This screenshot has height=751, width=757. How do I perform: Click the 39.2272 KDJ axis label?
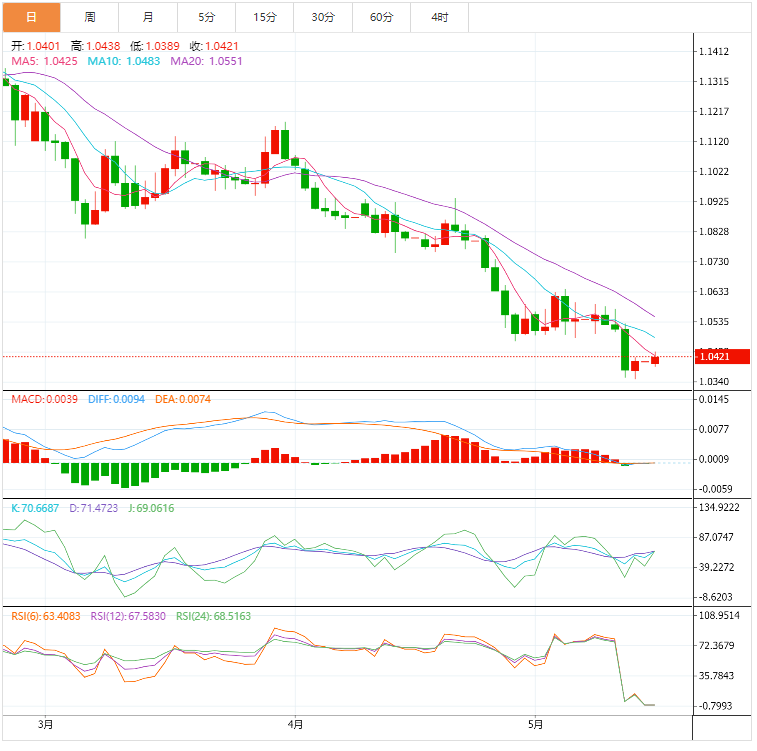(716, 568)
